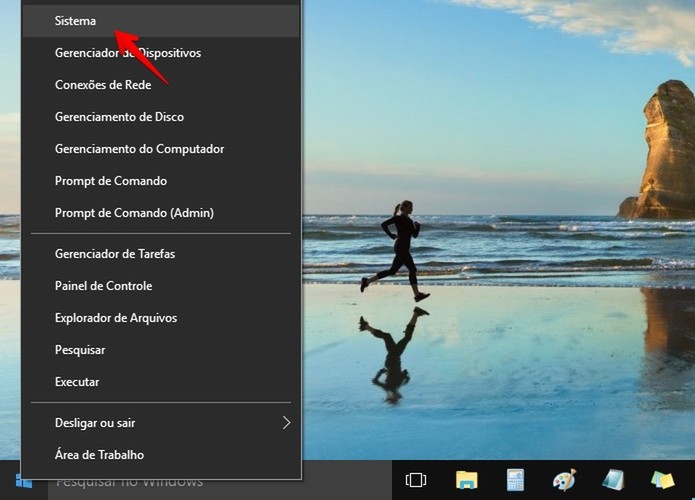Open the Sticky Notes taskbar icon

[662, 480]
